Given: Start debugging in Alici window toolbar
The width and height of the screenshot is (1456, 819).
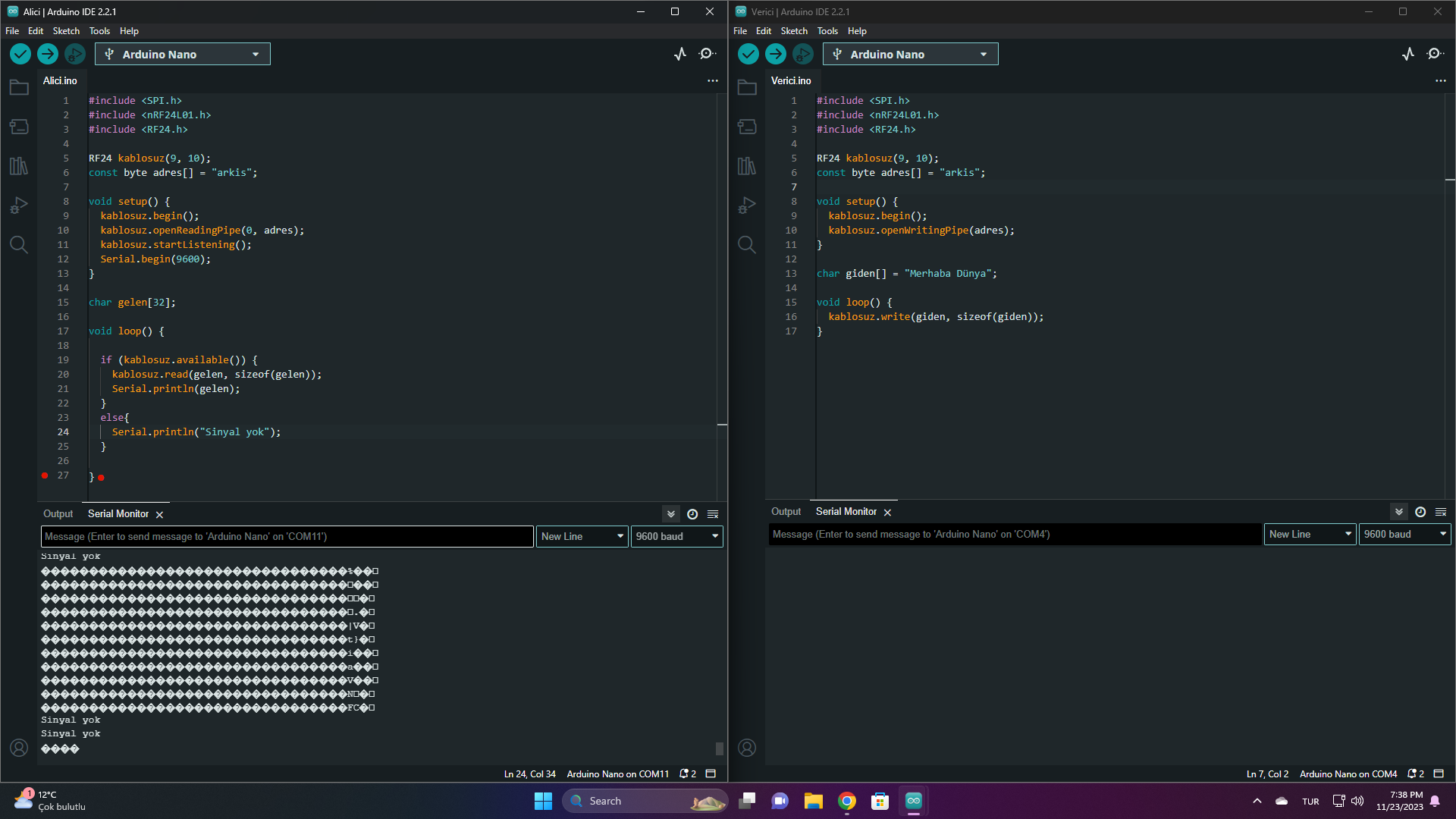Looking at the screenshot, I should coord(74,54).
